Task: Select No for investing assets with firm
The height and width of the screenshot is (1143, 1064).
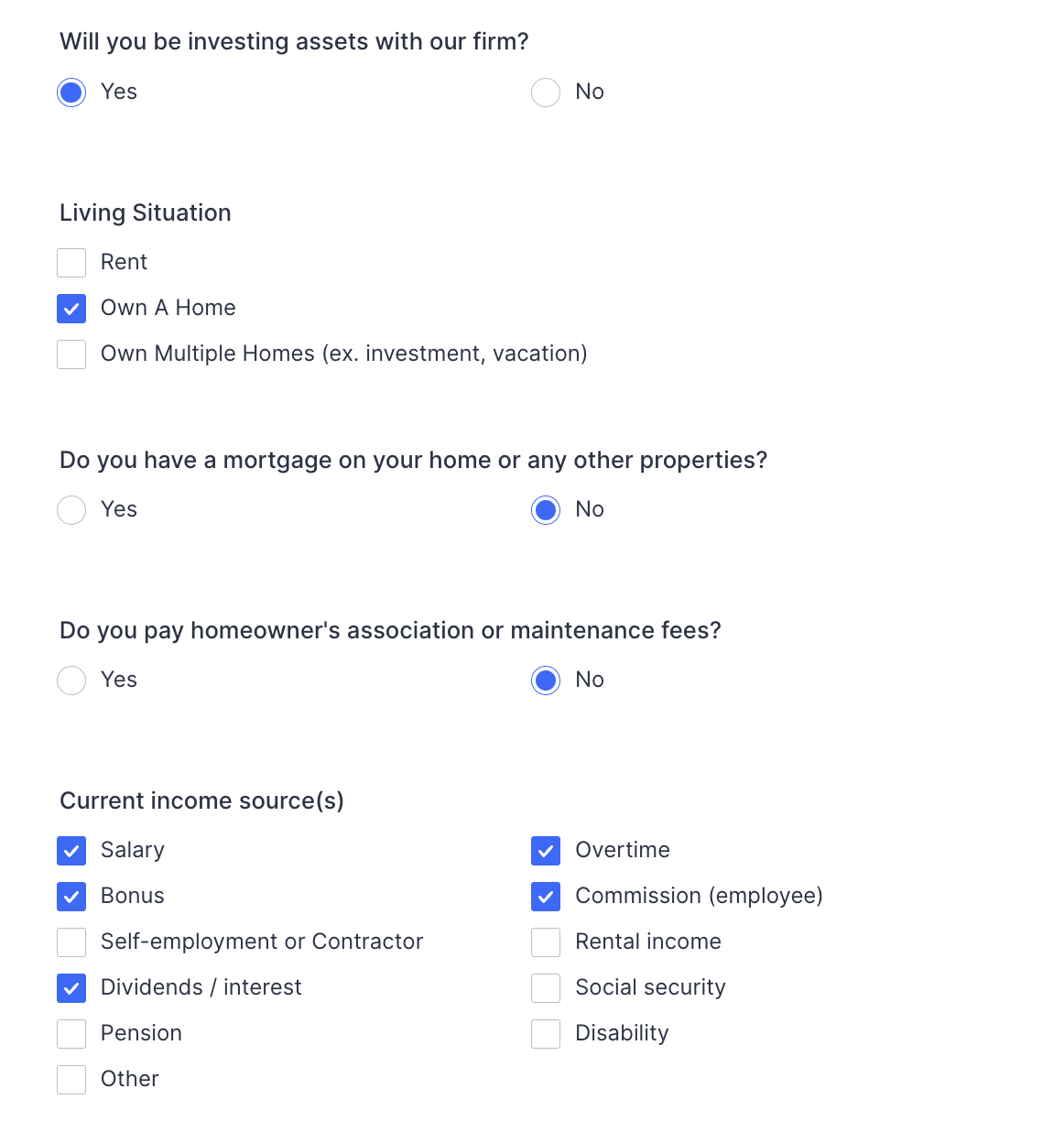Action: [546, 93]
